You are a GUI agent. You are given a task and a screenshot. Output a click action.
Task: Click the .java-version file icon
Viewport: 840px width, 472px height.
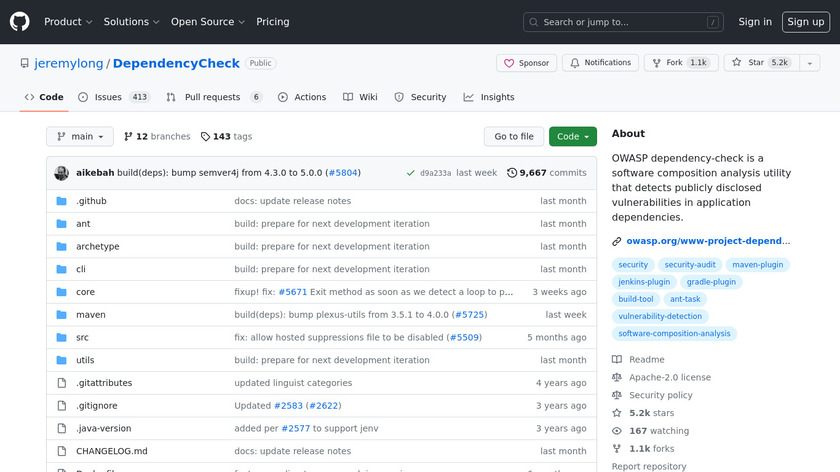[x=62, y=429]
